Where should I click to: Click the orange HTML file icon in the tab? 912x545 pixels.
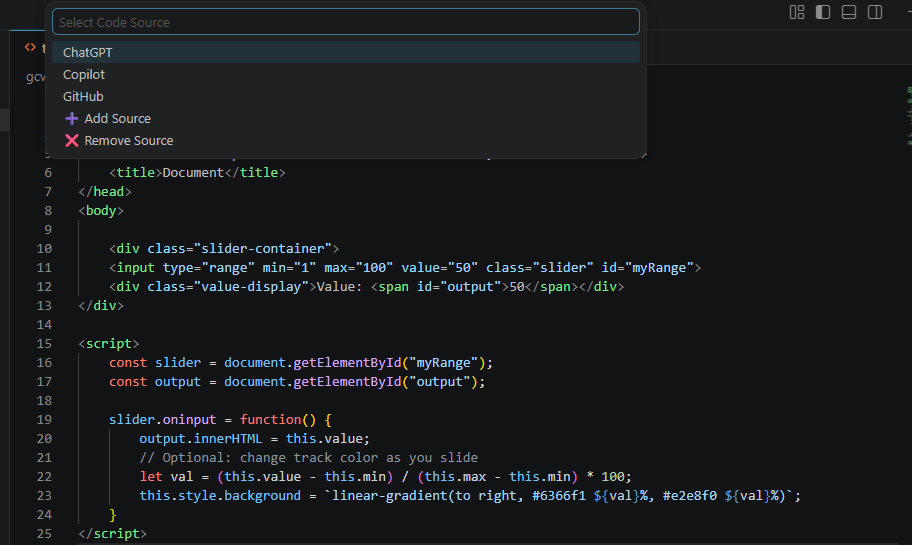(30, 47)
